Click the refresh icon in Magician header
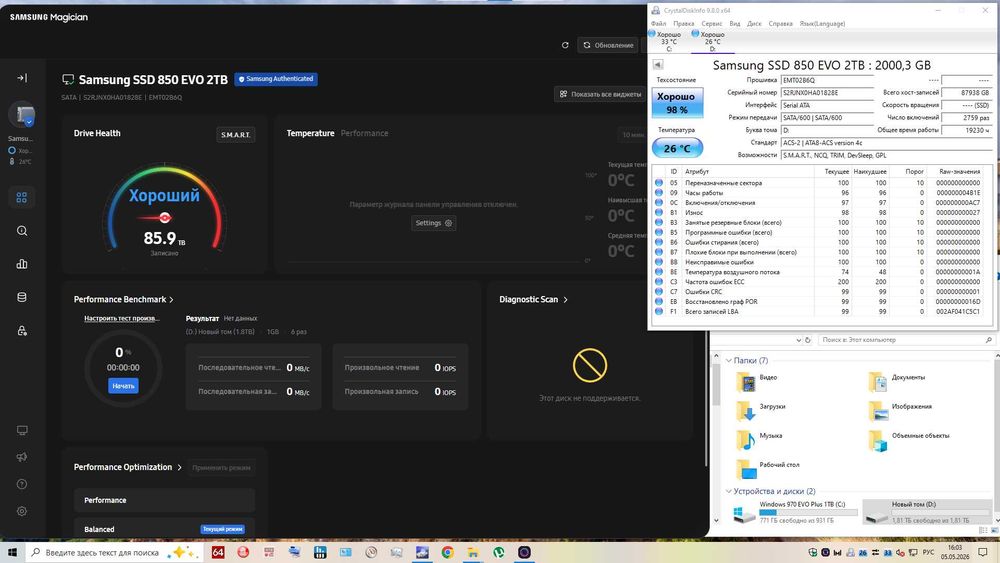 click(x=565, y=45)
